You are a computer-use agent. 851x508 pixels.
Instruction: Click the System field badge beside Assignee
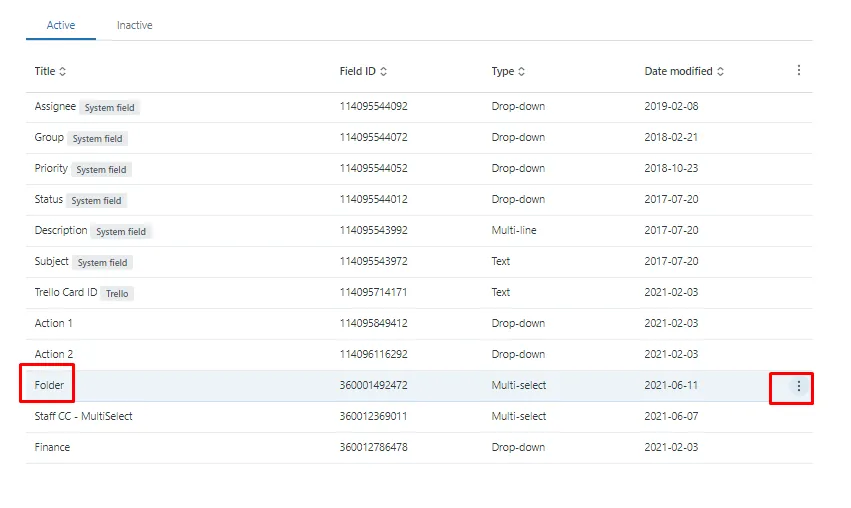[x=110, y=107]
